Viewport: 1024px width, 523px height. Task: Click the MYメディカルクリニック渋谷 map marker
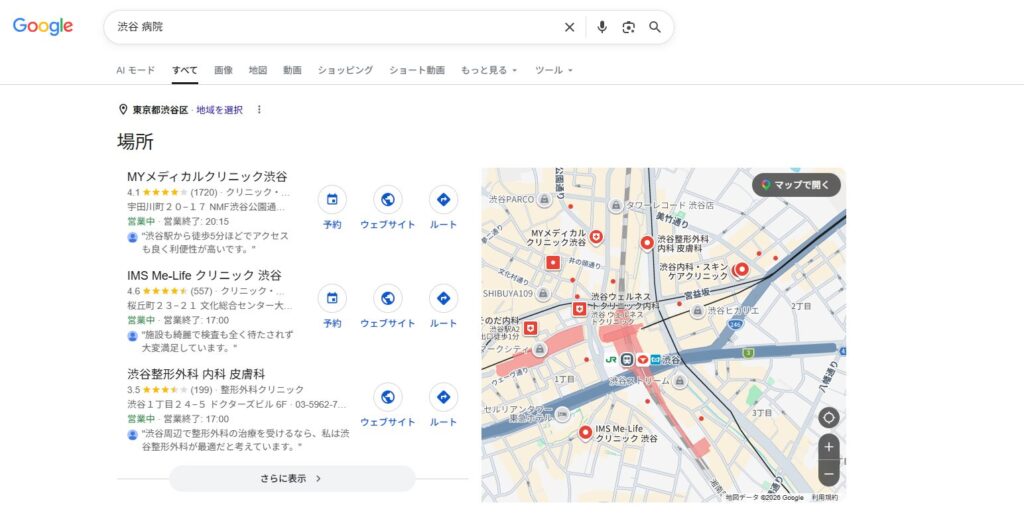(596, 237)
